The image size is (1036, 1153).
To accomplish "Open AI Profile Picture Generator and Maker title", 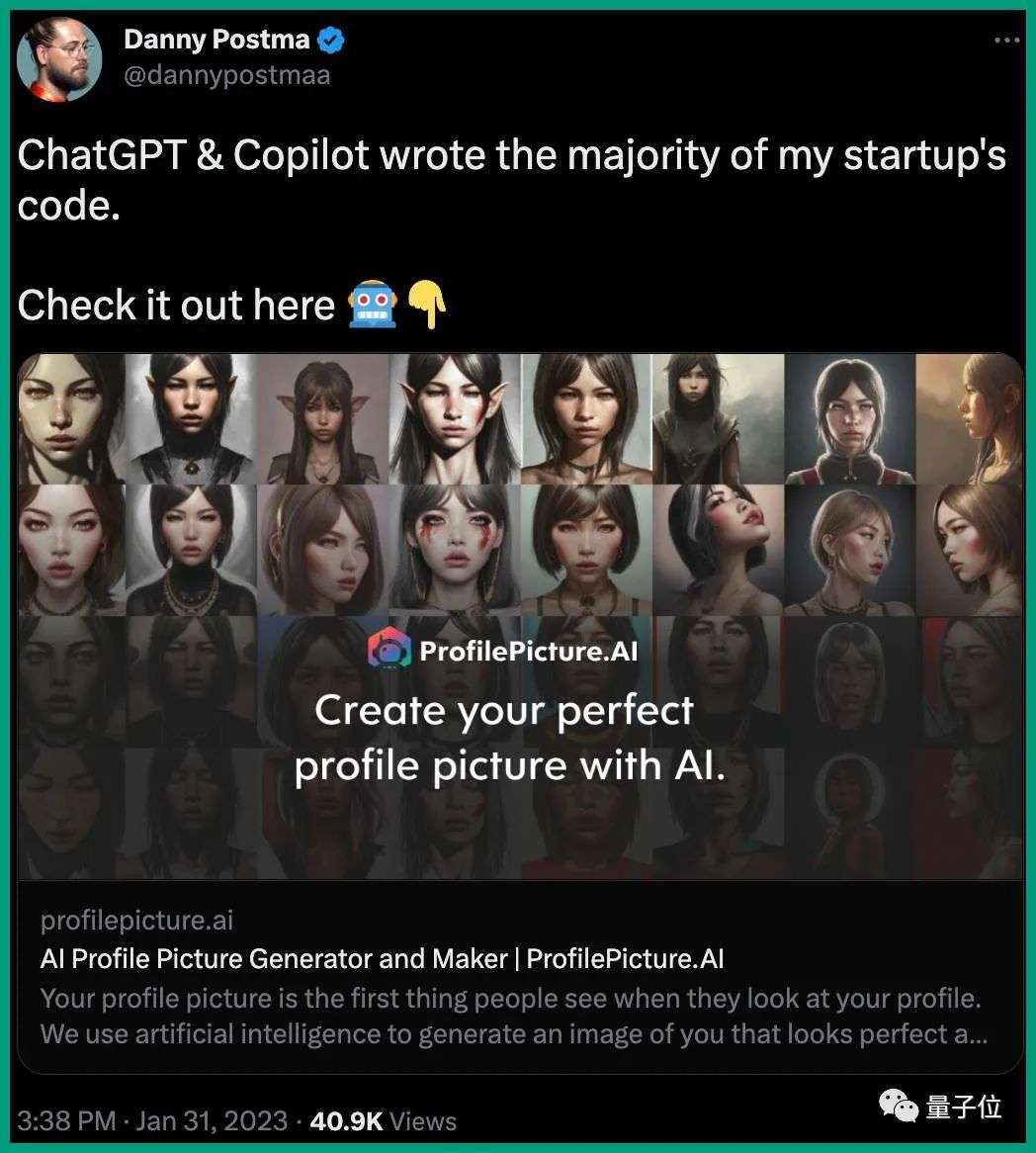I will (x=383, y=959).
